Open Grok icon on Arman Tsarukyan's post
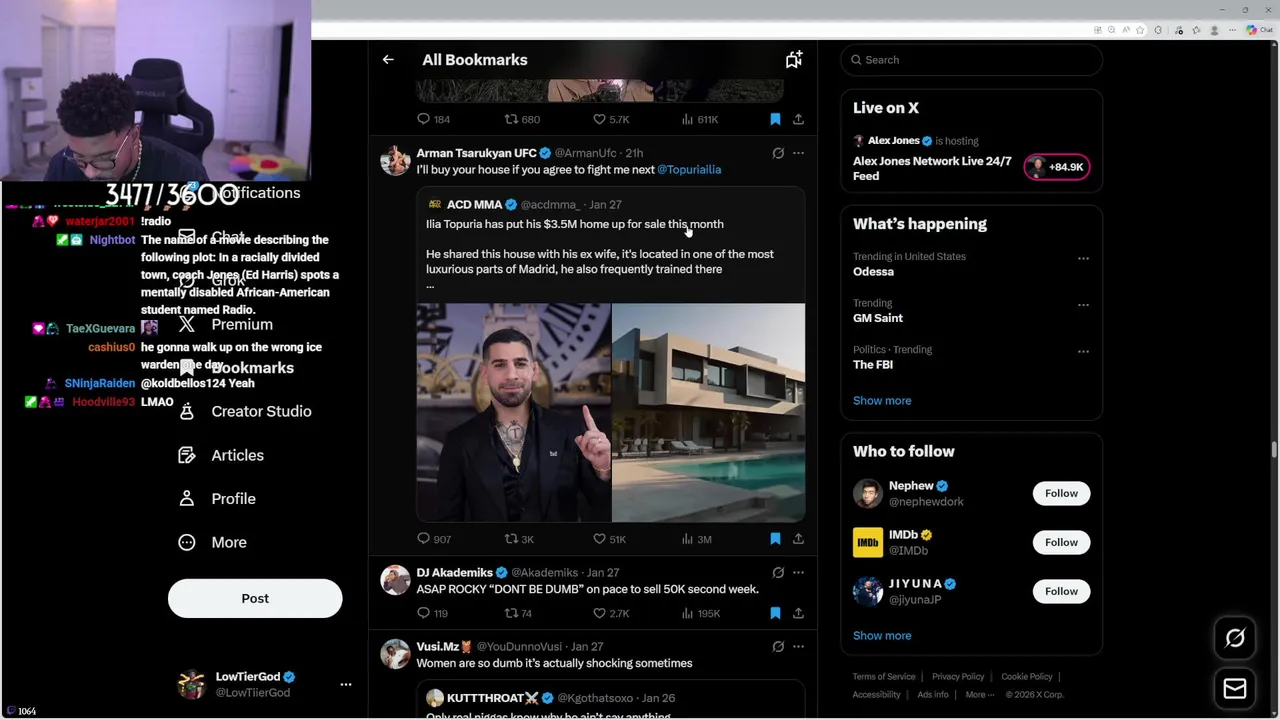 pyautogui.click(x=778, y=153)
